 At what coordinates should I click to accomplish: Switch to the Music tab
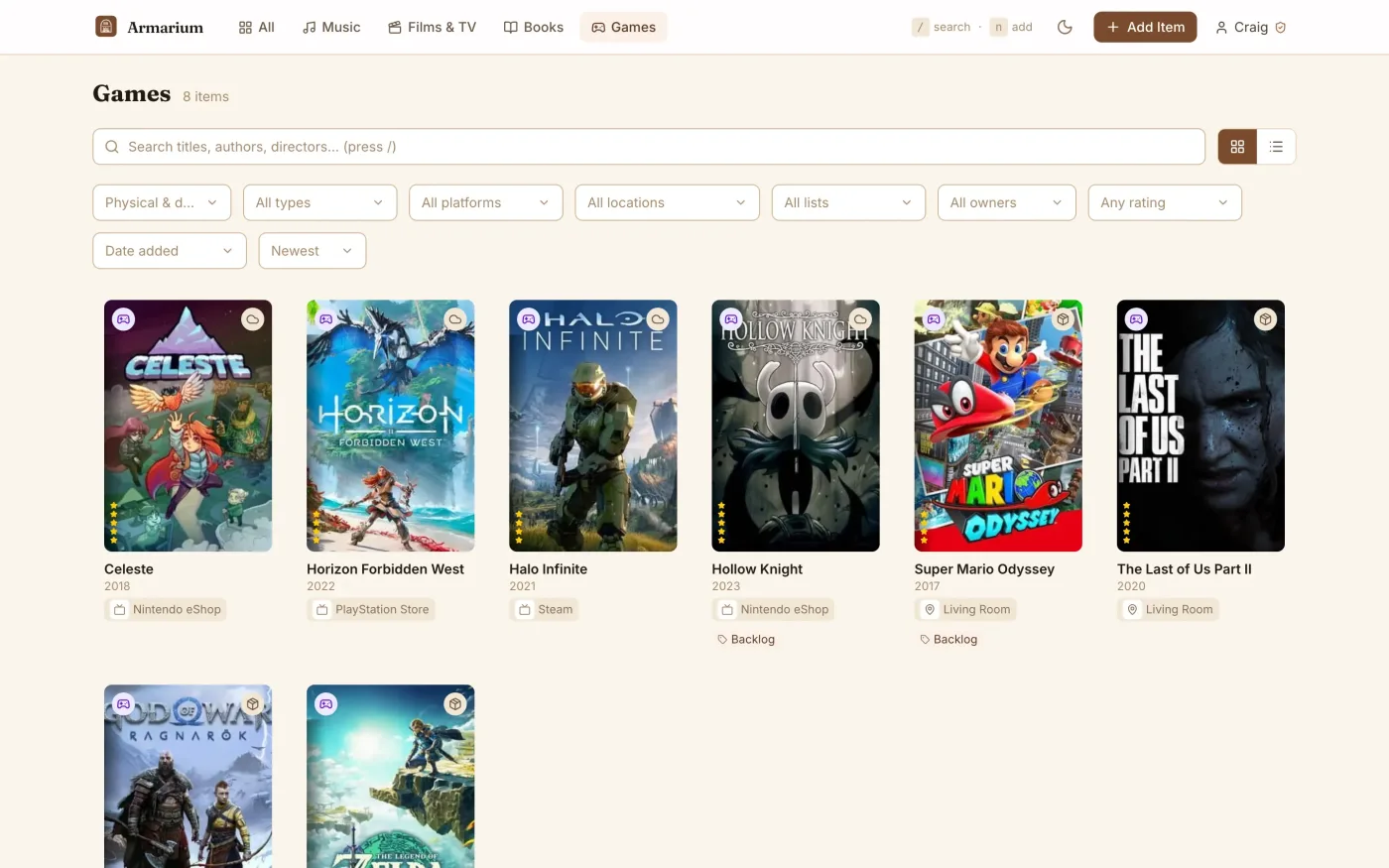[x=331, y=27]
